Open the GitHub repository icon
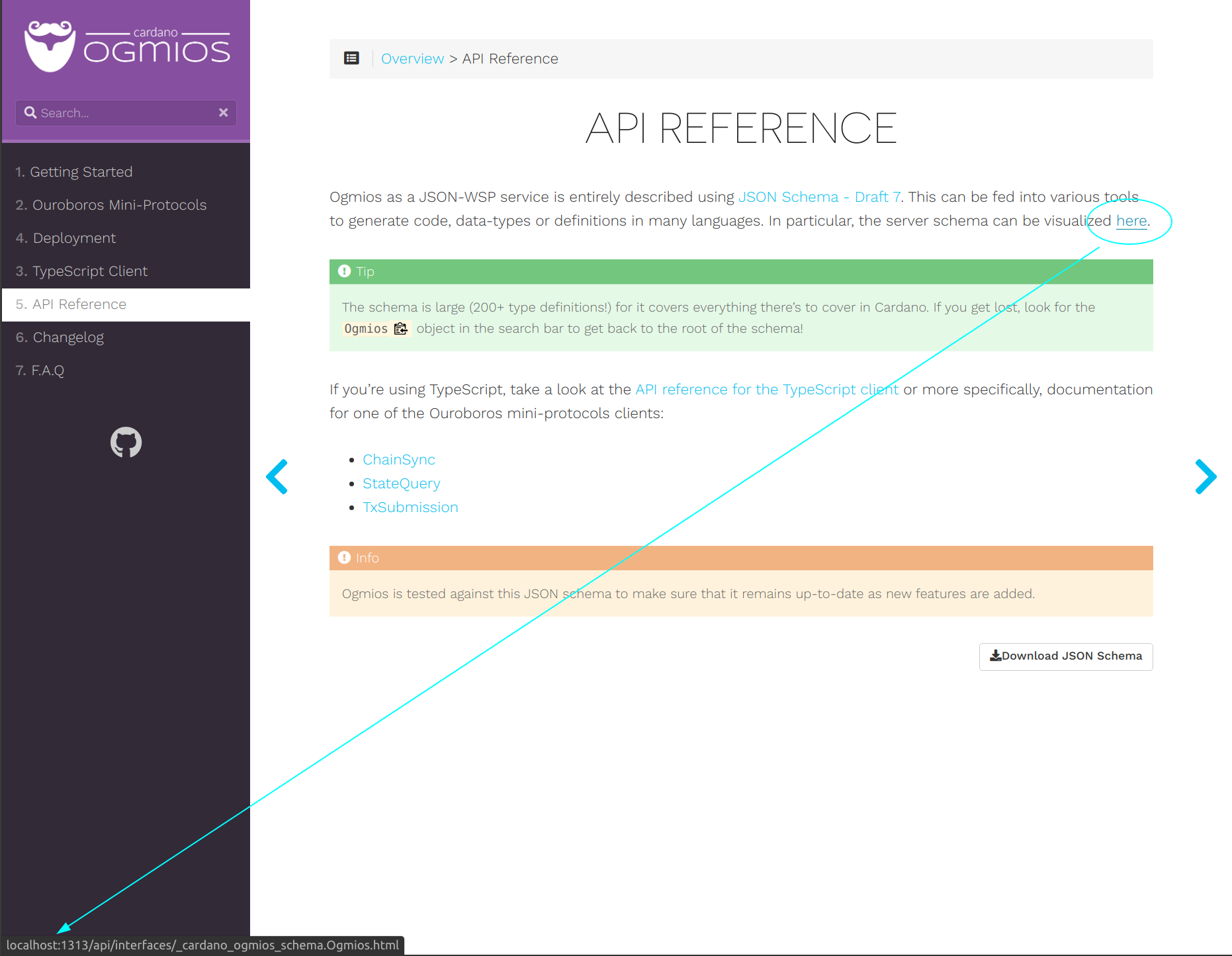The image size is (1232, 956). pyautogui.click(x=126, y=442)
